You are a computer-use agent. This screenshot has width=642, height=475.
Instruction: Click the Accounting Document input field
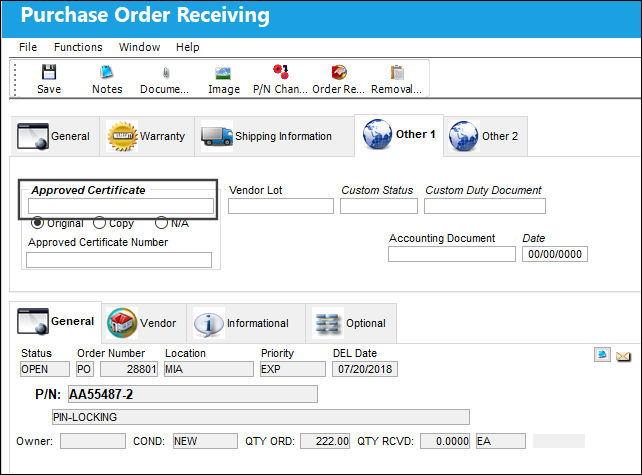[x=452, y=254]
